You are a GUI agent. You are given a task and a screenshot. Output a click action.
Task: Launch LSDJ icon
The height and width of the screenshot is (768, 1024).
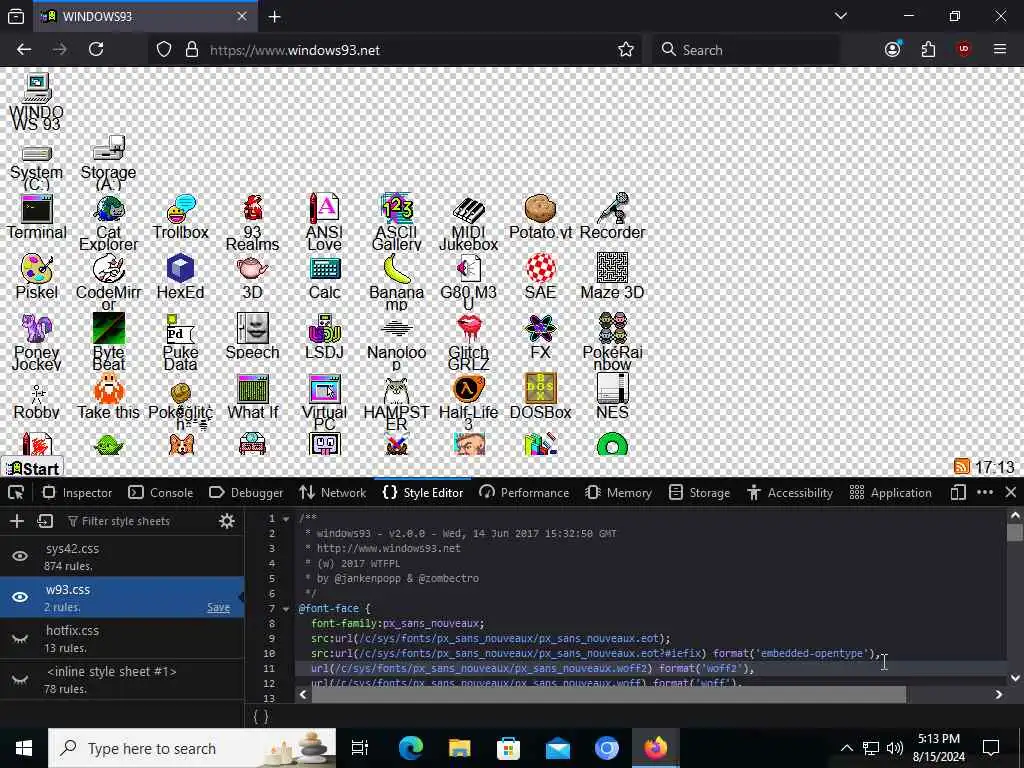(325, 338)
